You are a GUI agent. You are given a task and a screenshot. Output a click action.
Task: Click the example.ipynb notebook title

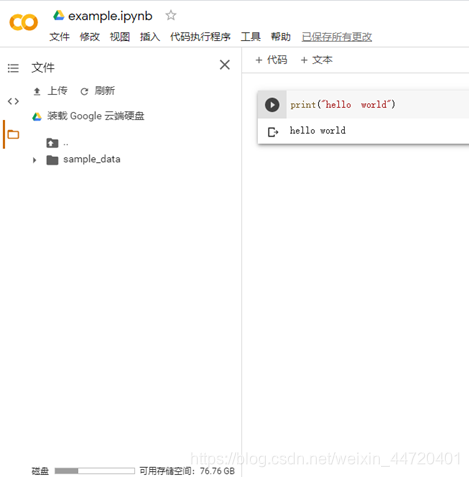point(110,16)
